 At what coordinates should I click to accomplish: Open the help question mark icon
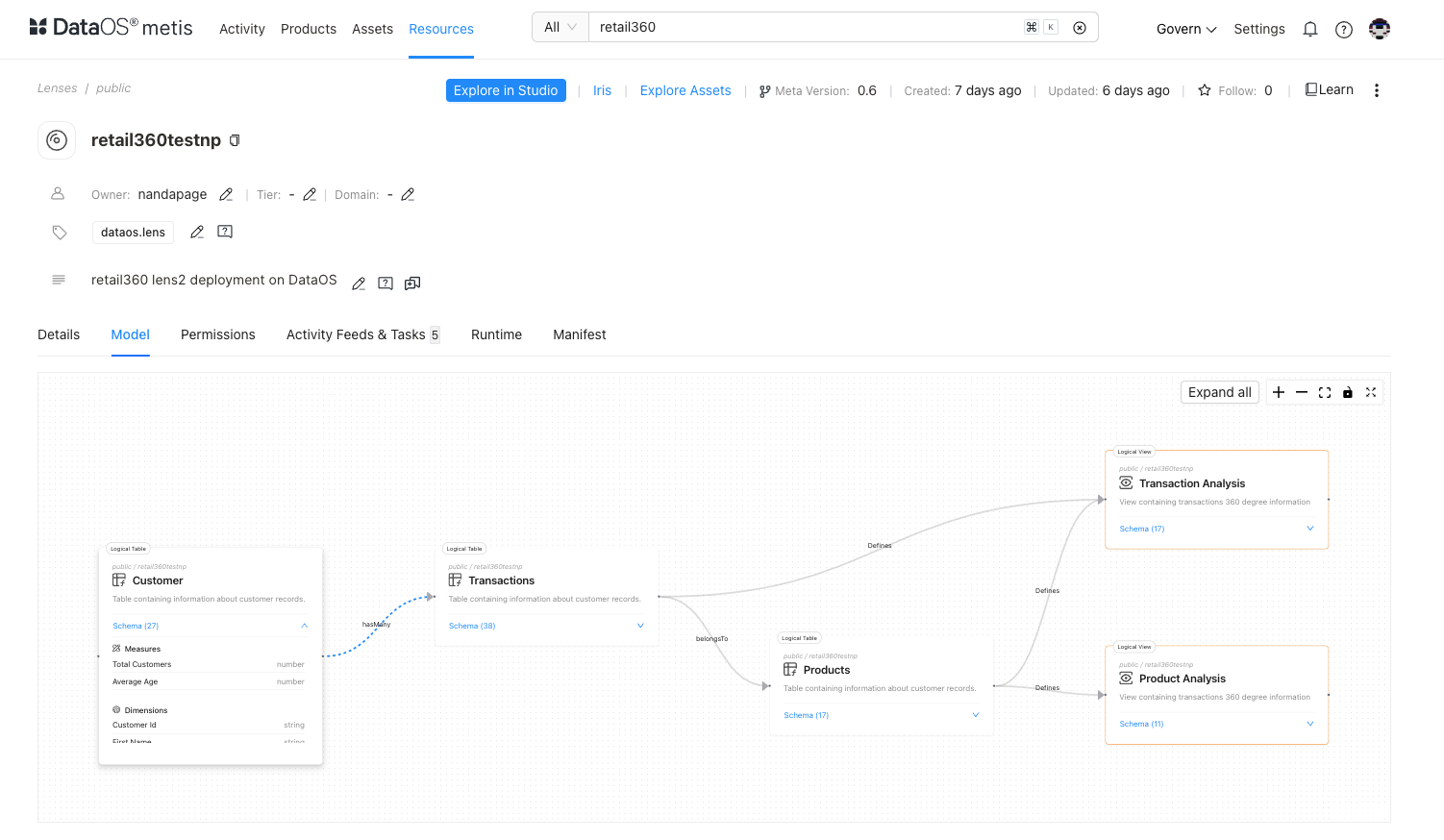[1344, 30]
